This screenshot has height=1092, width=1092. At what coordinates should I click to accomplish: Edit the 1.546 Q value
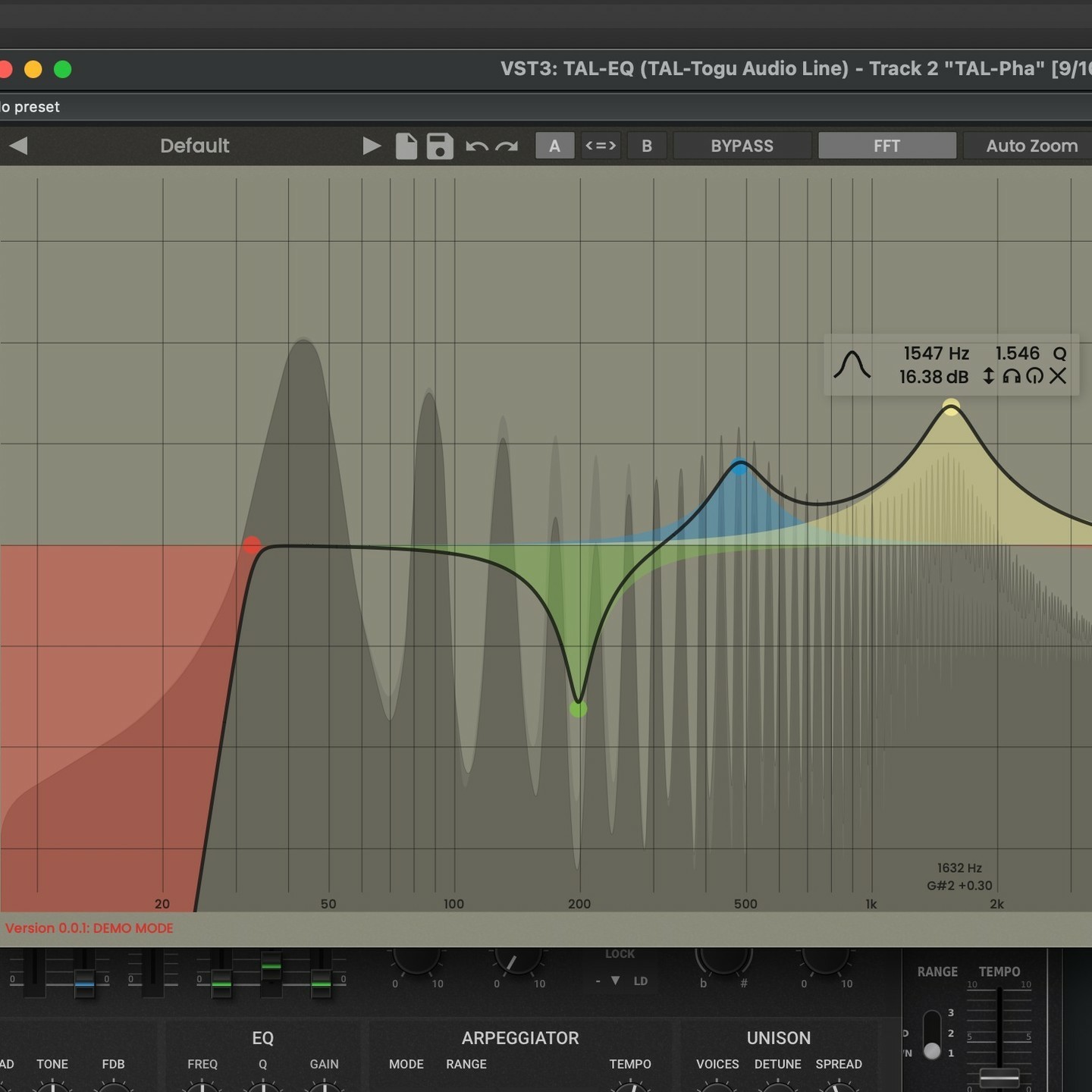pos(1017,353)
